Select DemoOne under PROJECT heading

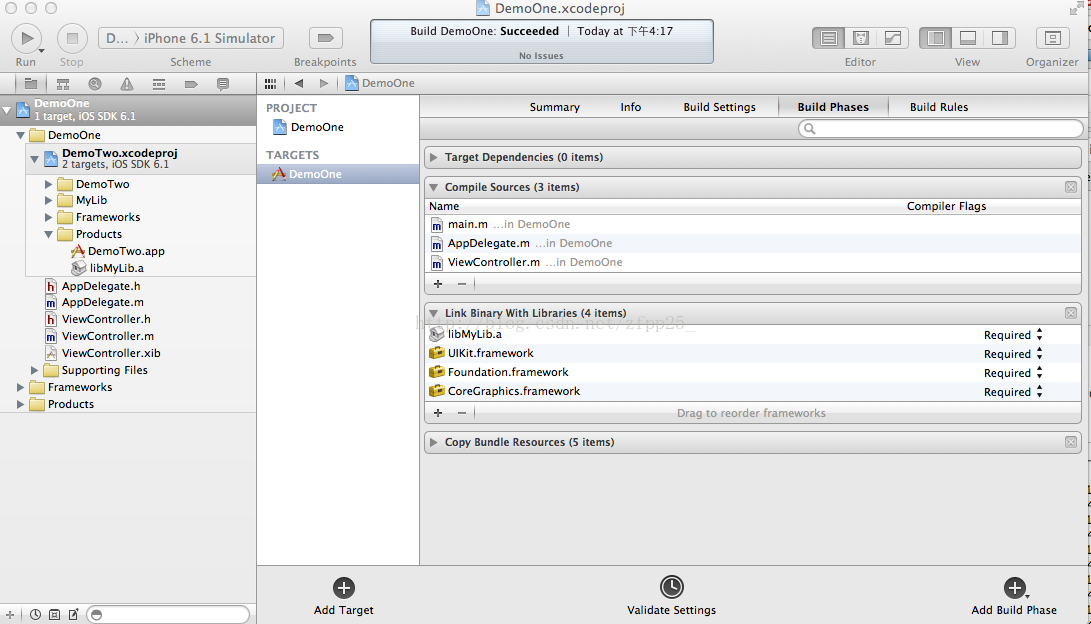pyautogui.click(x=309, y=127)
